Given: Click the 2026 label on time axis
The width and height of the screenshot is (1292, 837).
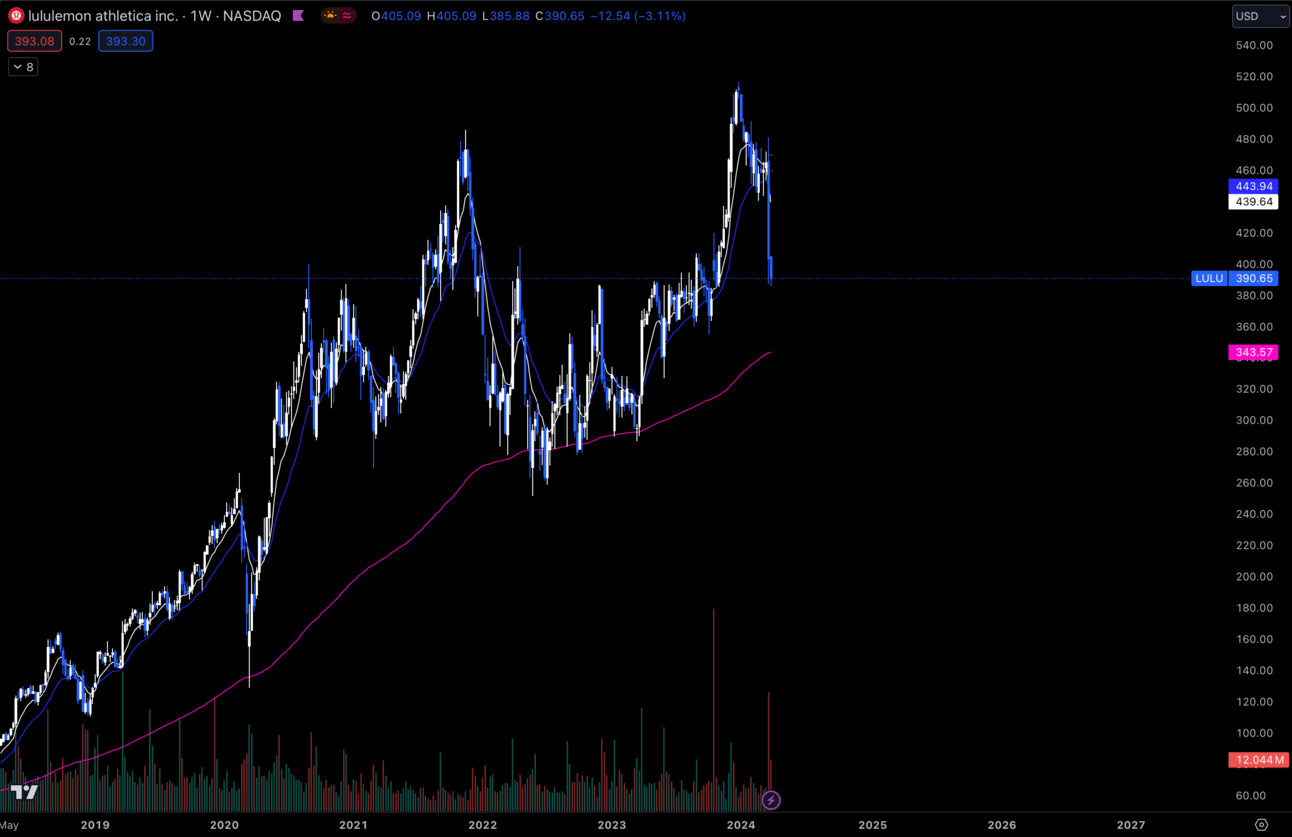Looking at the screenshot, I should click(1001, 825).
